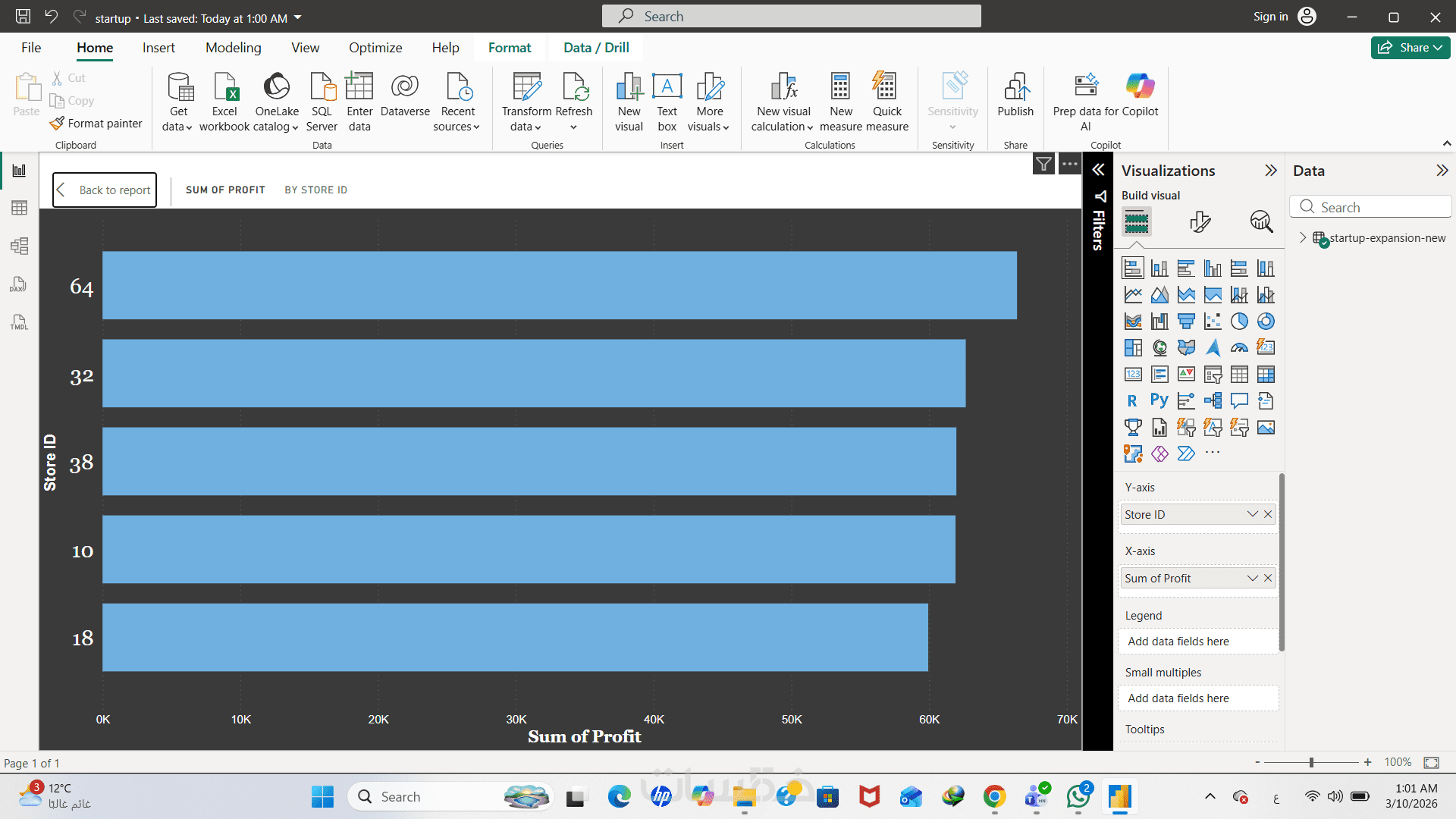This screenshot has height=819, width=1456.
Task: Remove Store ID field from Y-axis
Action: pos(1268,514)
